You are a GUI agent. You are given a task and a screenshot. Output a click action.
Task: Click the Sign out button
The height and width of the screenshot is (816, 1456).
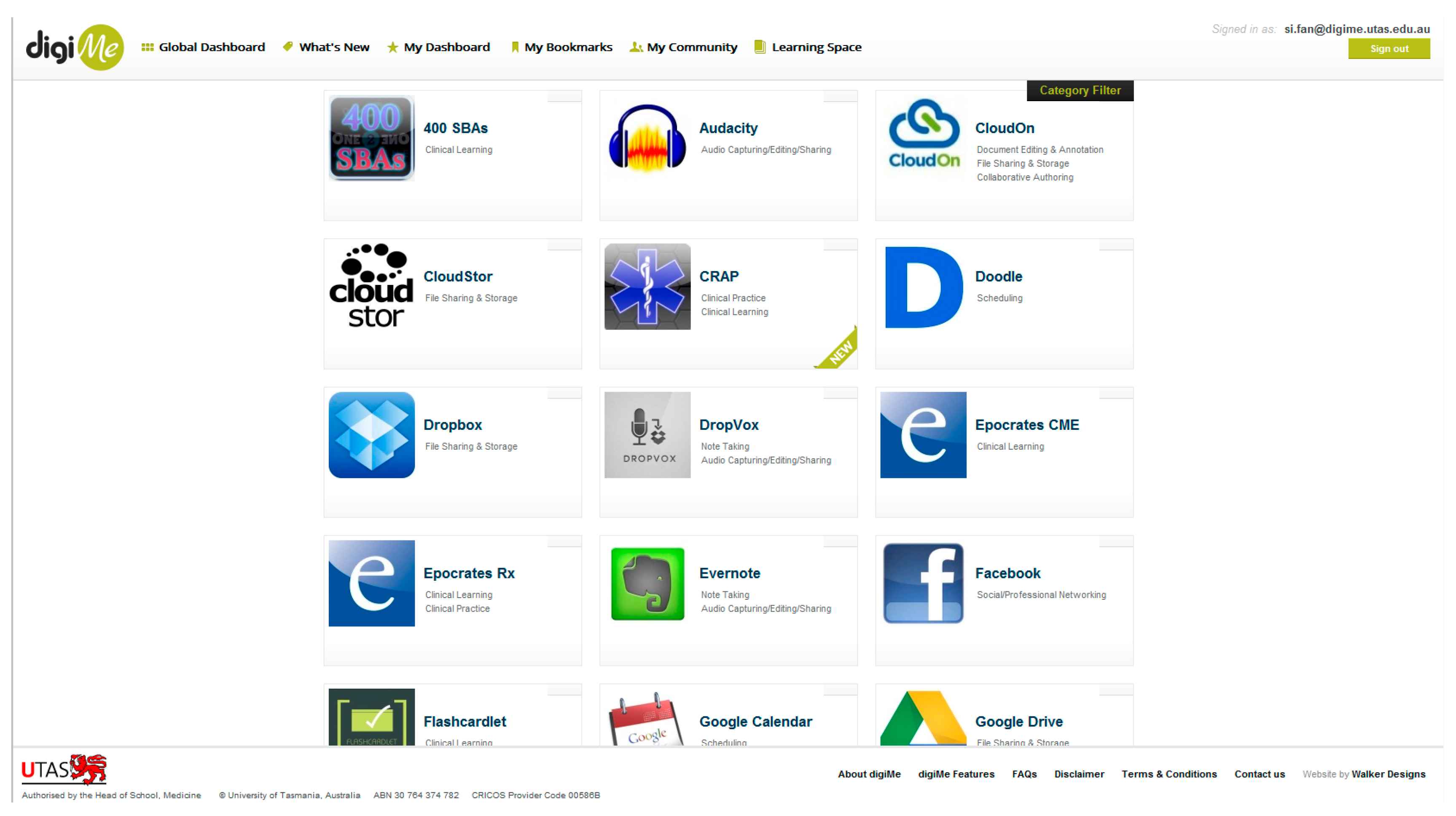pos(1389,48)
